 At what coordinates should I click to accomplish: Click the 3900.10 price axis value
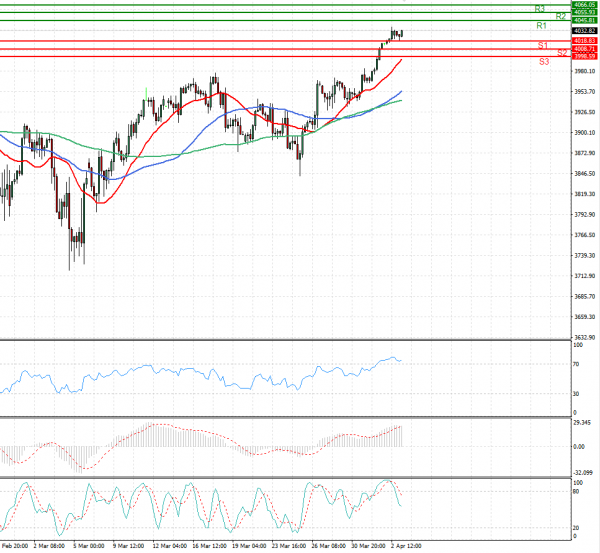pos(585,132)
